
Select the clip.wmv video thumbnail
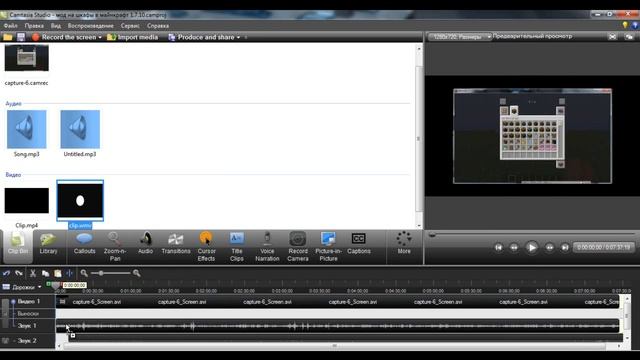(80, 200)
